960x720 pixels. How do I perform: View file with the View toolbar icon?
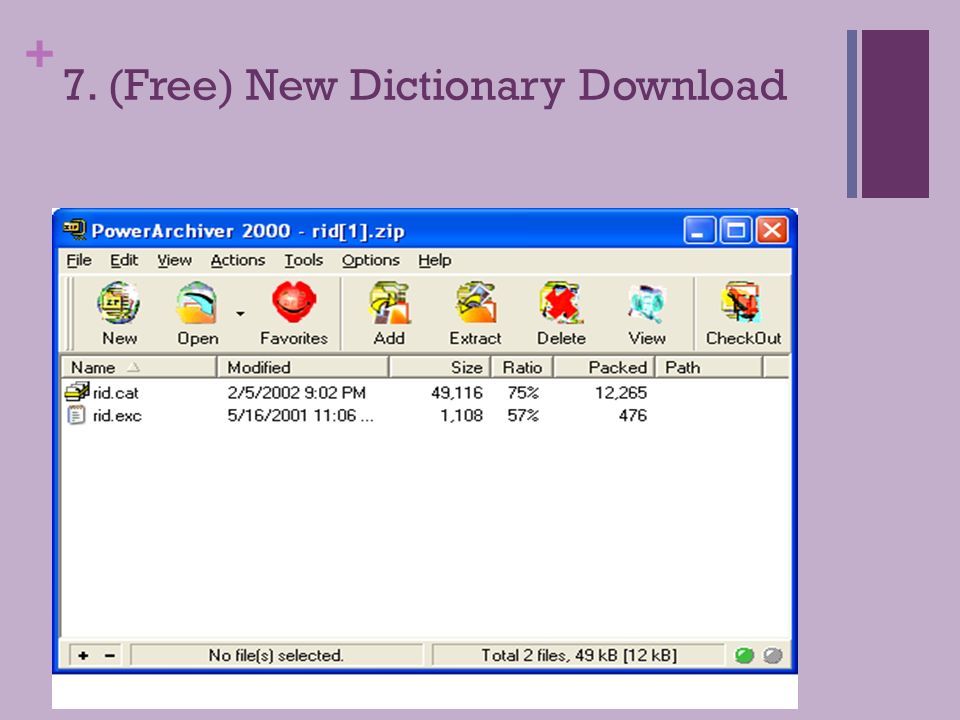coord(647,304)
